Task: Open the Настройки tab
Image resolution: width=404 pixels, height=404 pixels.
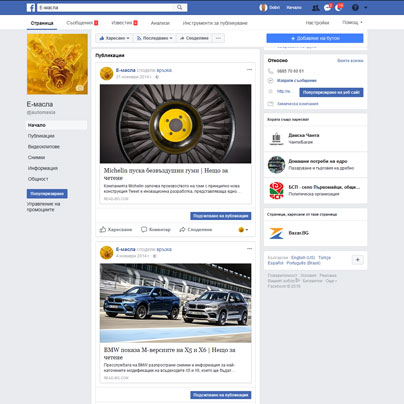Action: pos(317,23)
